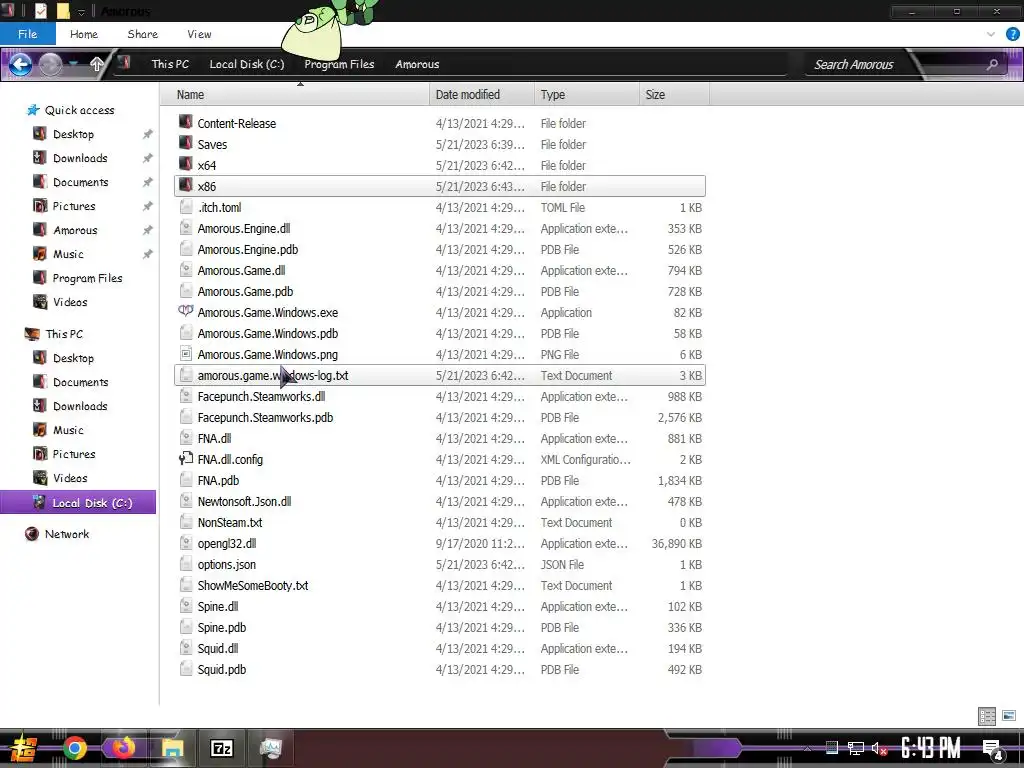The width and height of the screenshot is (1024, 768).
Task: Click Local Disk (C:) breadcrumb
Action: click(x=247, y=64)
